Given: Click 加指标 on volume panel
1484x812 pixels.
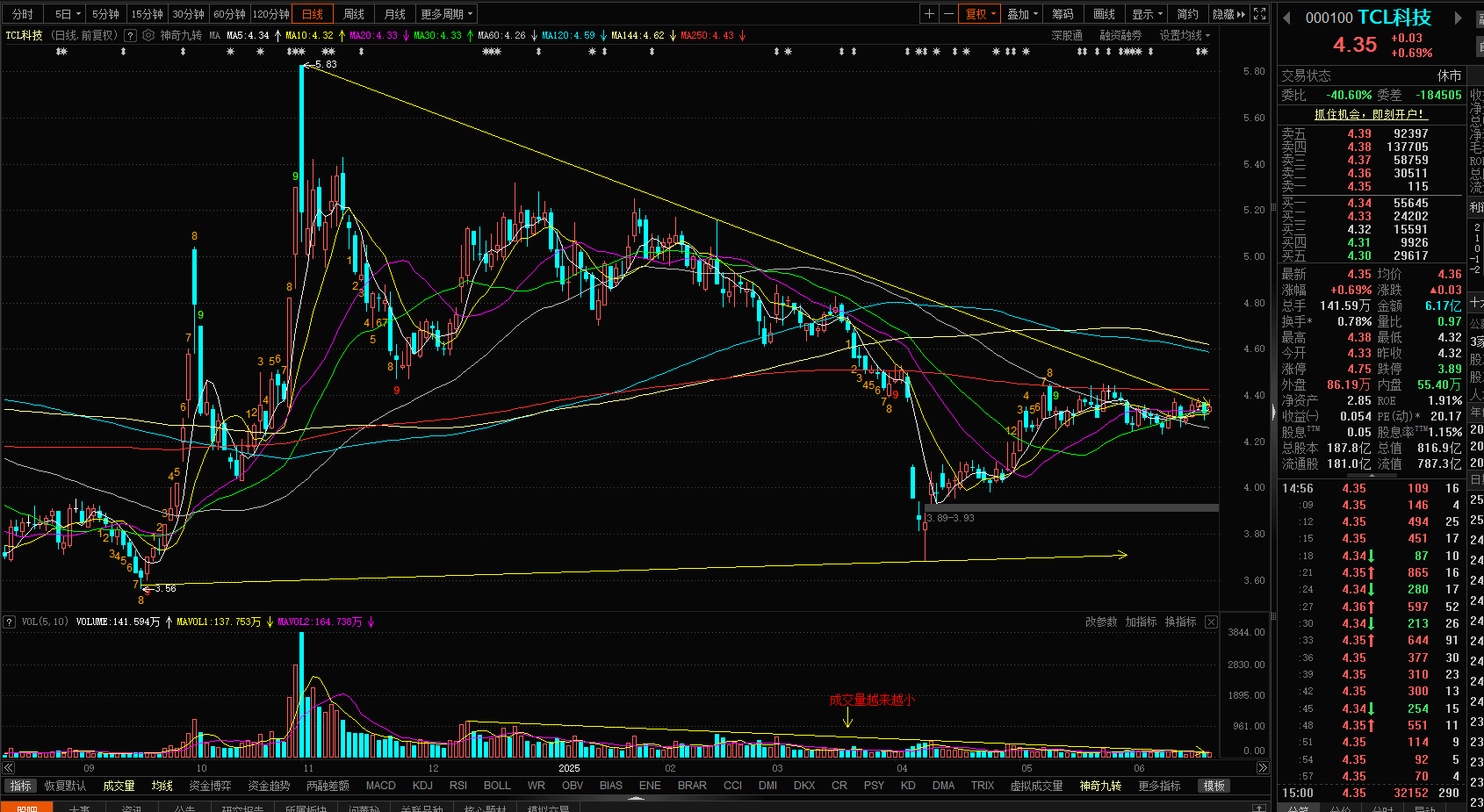Looking at the screenshot, I should coord(1141,622).
